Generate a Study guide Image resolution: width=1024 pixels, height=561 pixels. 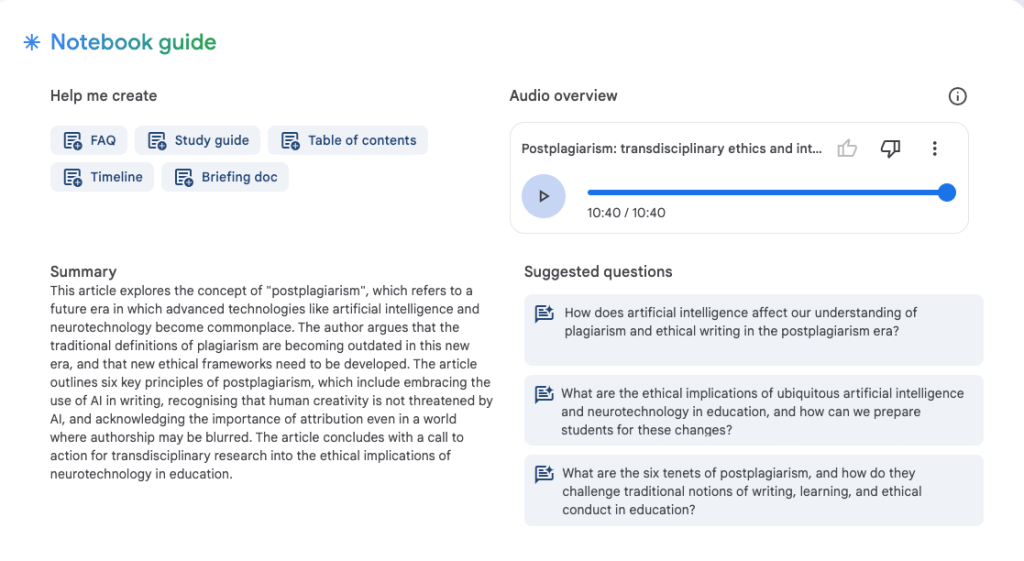199,141
